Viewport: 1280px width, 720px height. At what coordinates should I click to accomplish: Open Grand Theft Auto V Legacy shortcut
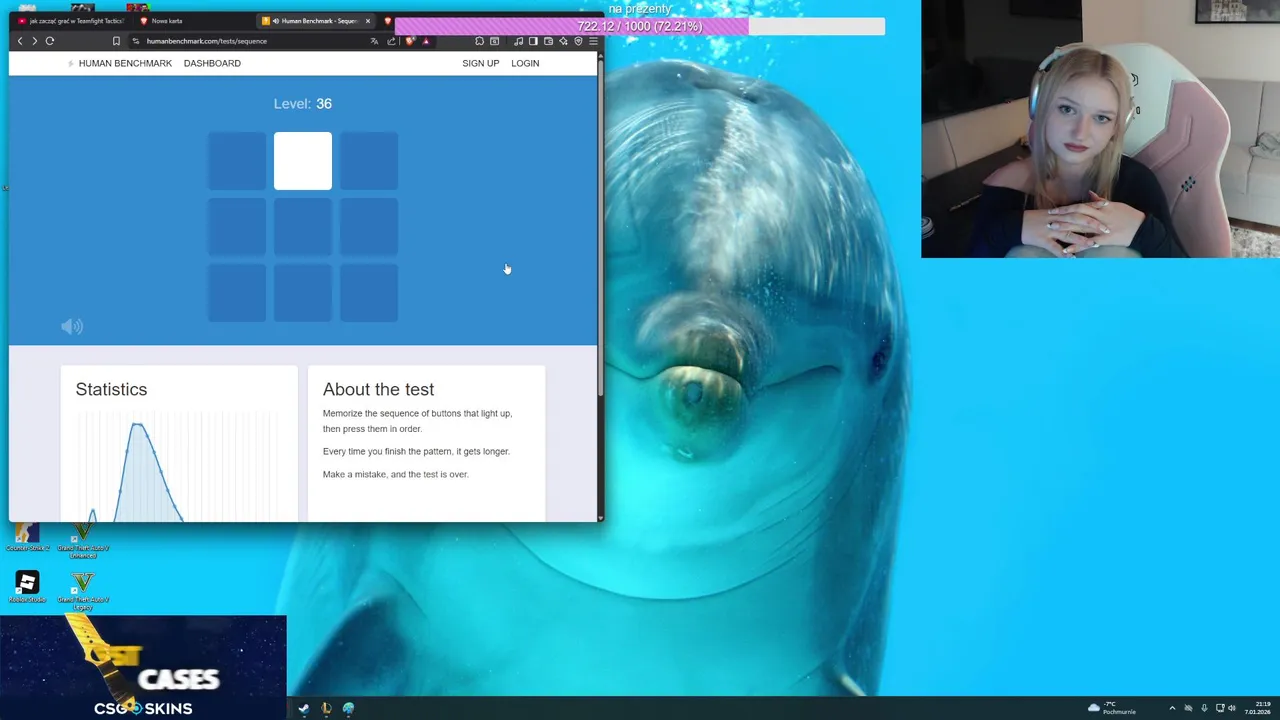coord(83,591)
